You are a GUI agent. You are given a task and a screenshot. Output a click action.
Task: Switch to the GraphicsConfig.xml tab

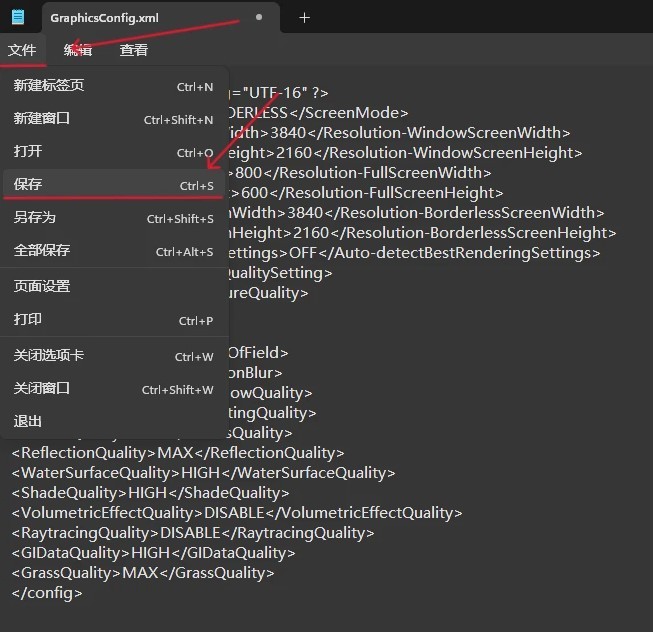[x=104, y=18]
